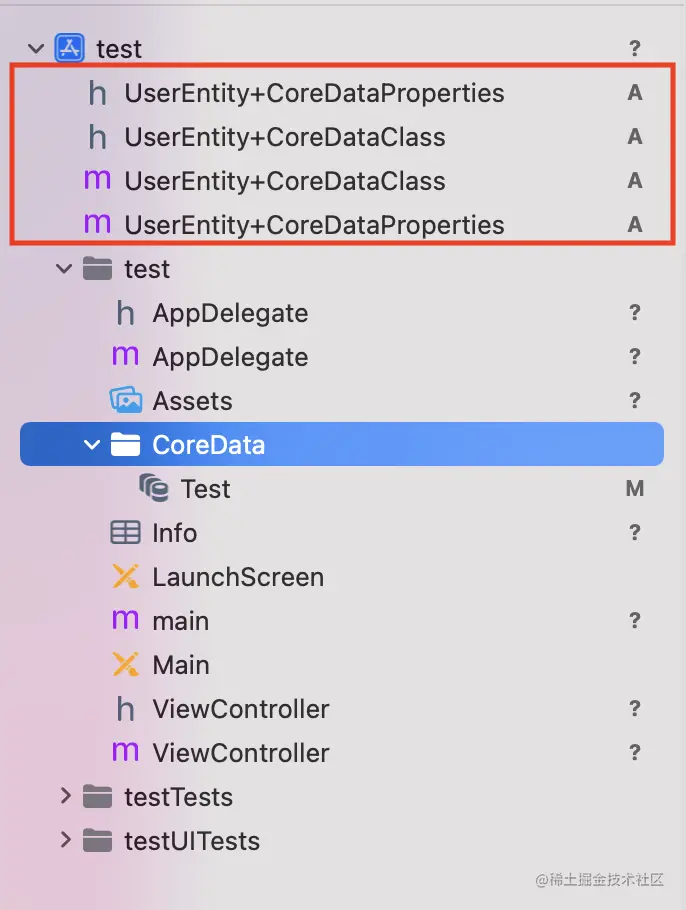Click the Xcode project icon beside test
The width and height of the screenshot is (686, 910).
(70, 48)
